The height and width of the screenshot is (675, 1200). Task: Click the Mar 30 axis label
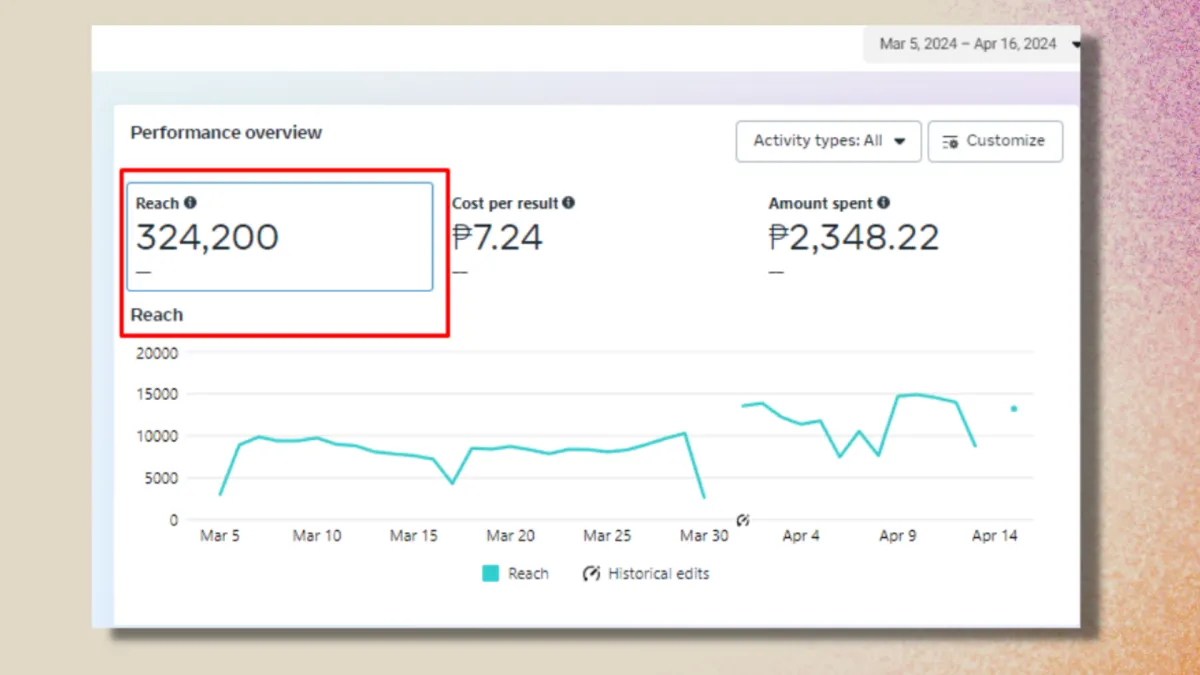click(704, 536)
